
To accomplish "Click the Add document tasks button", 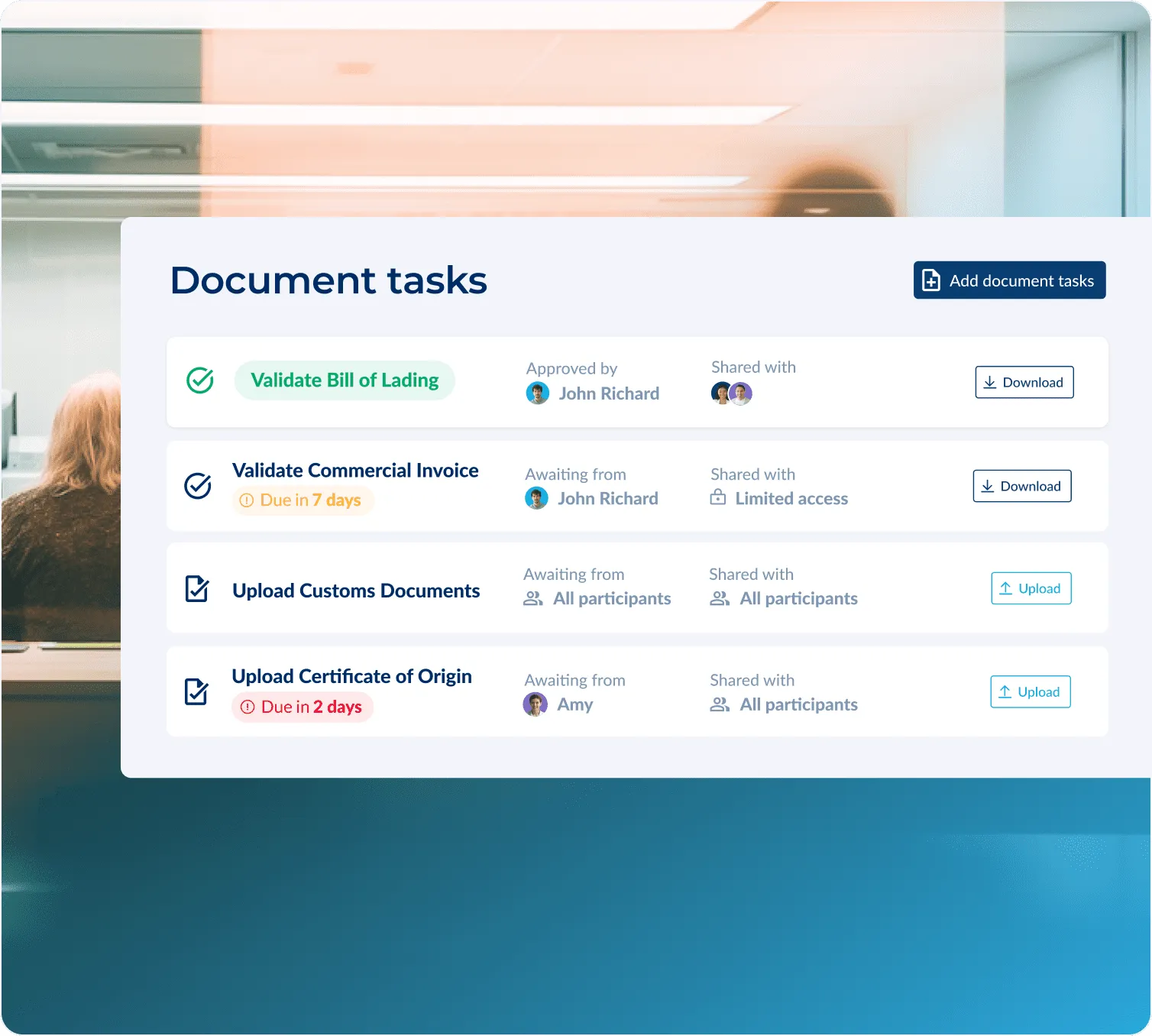I will 1009,280.
